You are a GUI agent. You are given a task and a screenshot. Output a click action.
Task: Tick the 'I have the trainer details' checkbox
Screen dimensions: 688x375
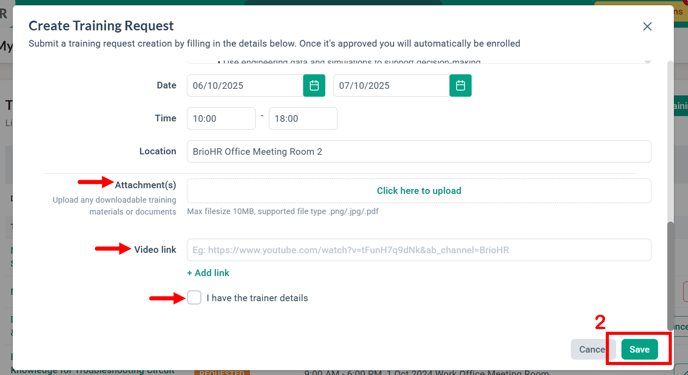click(x=194, y=297)
